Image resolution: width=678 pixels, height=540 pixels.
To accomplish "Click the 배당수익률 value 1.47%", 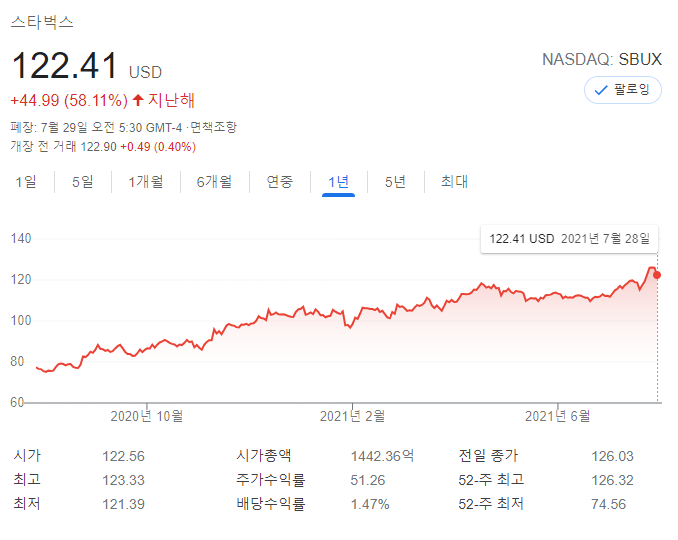I will 370,504.
